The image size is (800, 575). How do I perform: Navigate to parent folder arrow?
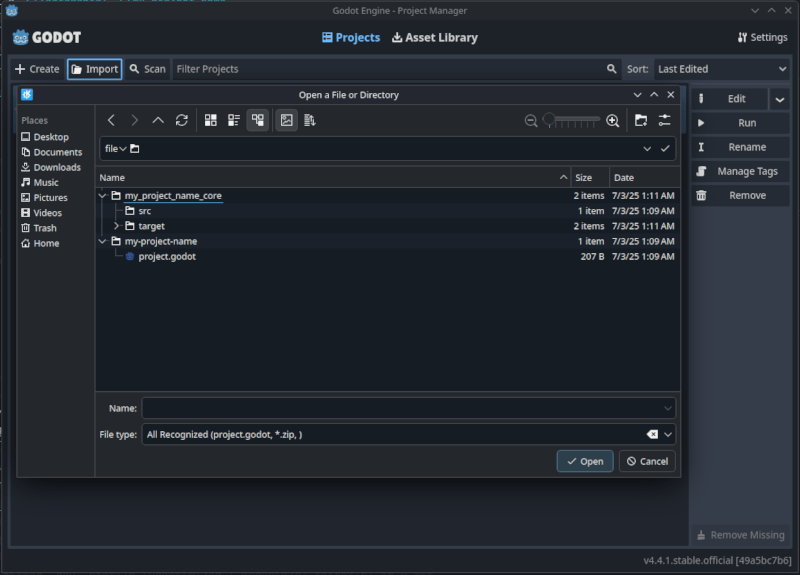[x=158, y=120]
